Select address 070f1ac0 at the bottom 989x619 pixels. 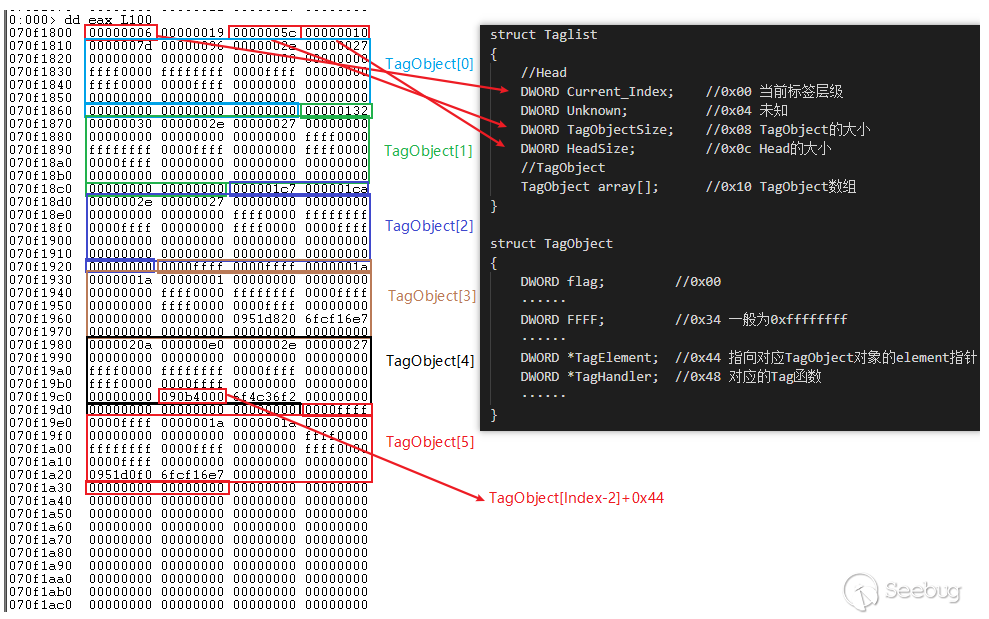40,604
